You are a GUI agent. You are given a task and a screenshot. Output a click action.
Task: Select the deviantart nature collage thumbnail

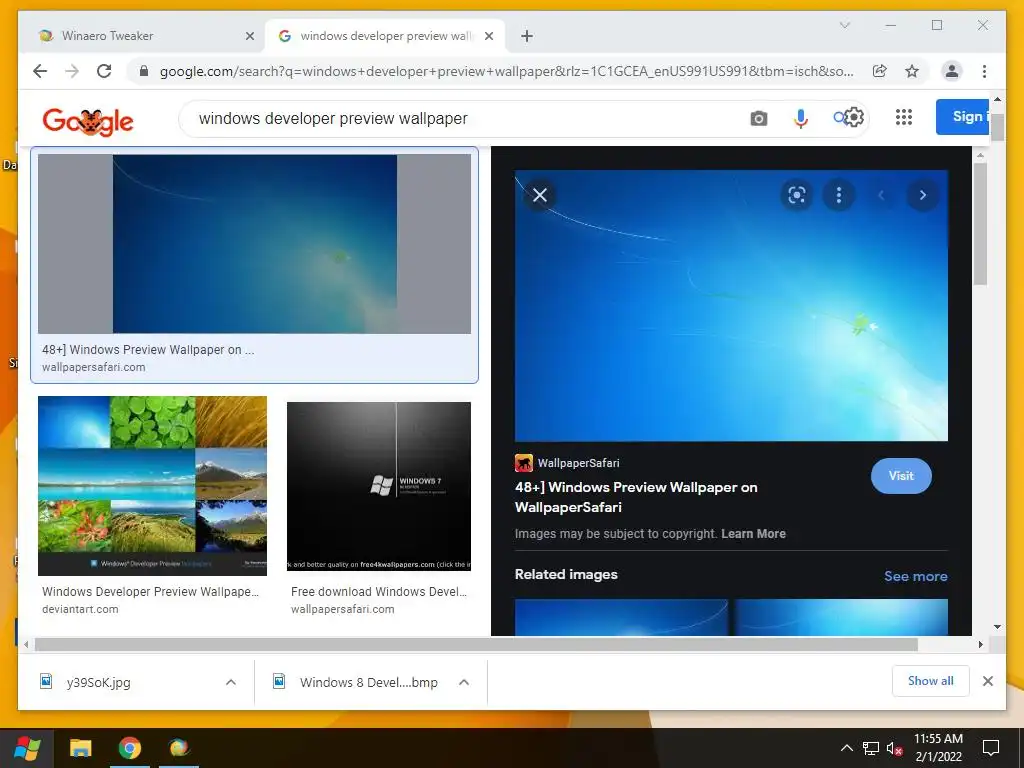point(152,485)
